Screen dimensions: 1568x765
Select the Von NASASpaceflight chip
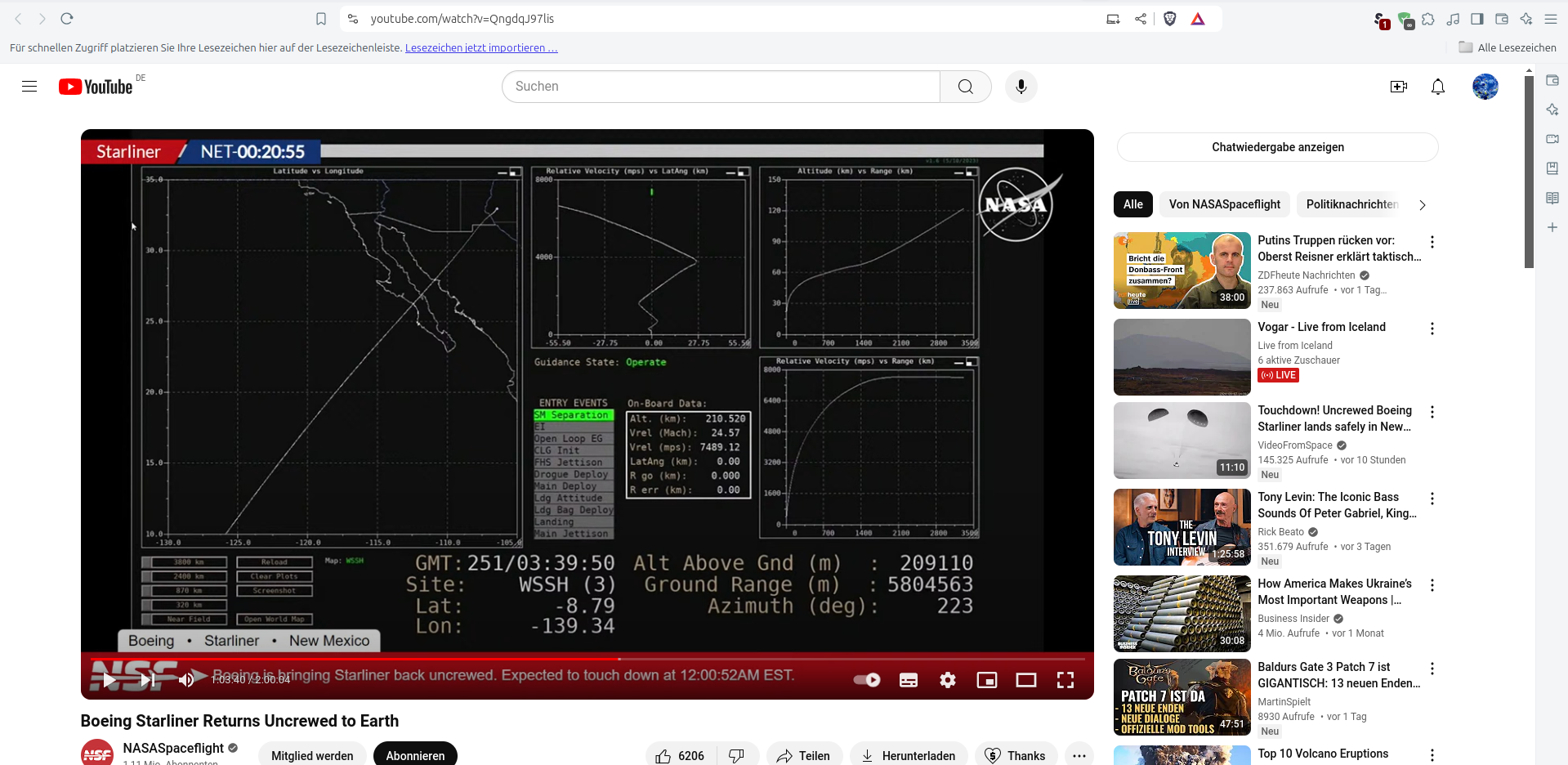point(1224,204)
